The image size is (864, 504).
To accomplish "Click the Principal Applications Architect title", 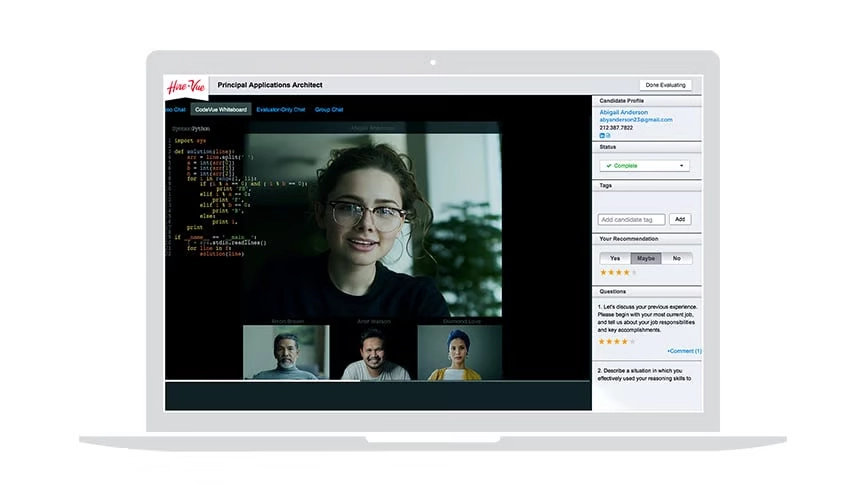I will click(270, 85).
